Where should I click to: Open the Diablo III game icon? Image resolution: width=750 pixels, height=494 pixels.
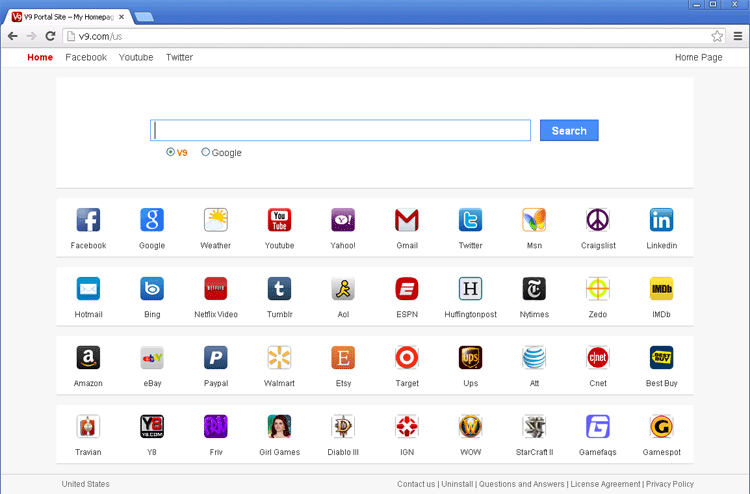coord(343,427)
